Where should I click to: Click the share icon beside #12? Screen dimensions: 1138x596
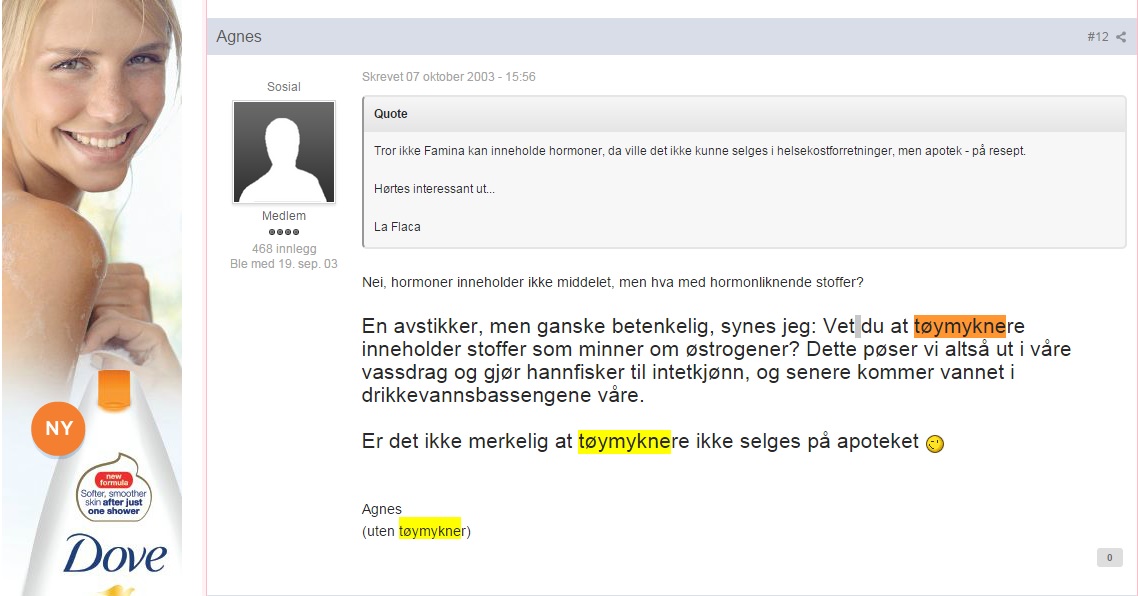1121,37
